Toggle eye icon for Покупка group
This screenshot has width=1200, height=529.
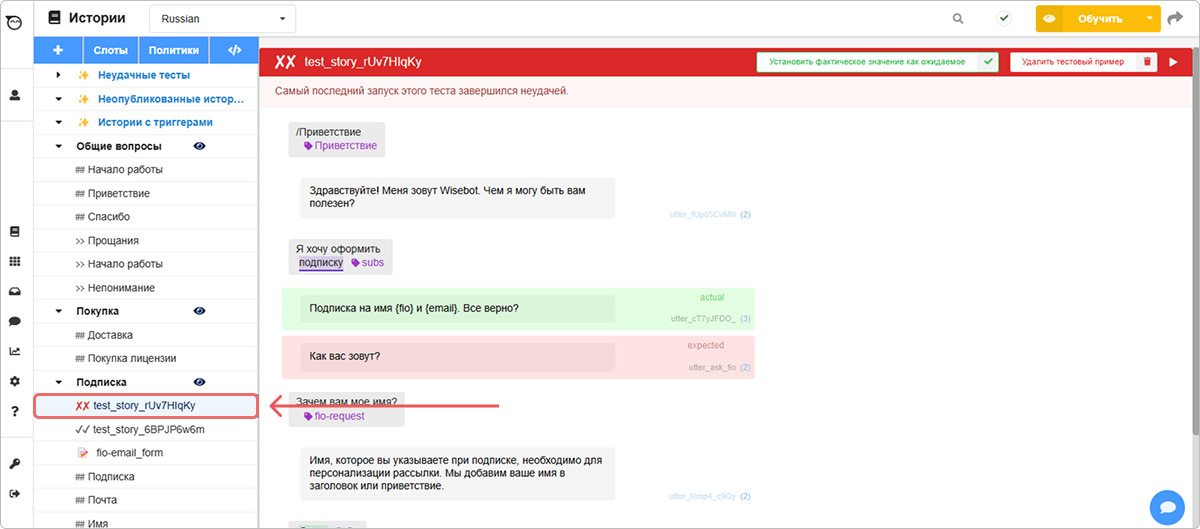pyautogui.click(x=200, y=312)
